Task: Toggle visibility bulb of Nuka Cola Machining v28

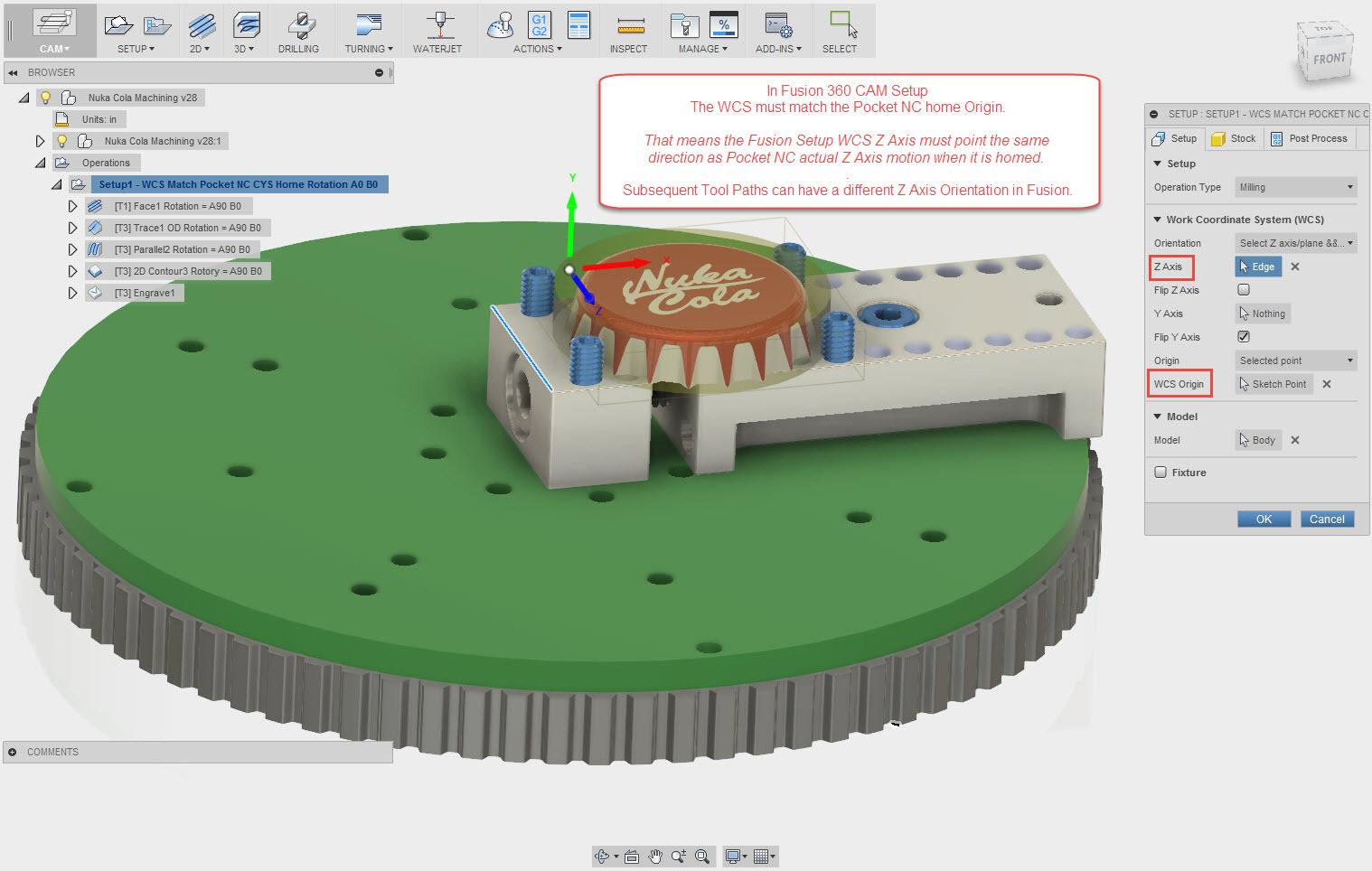Action: pos(46,98)
